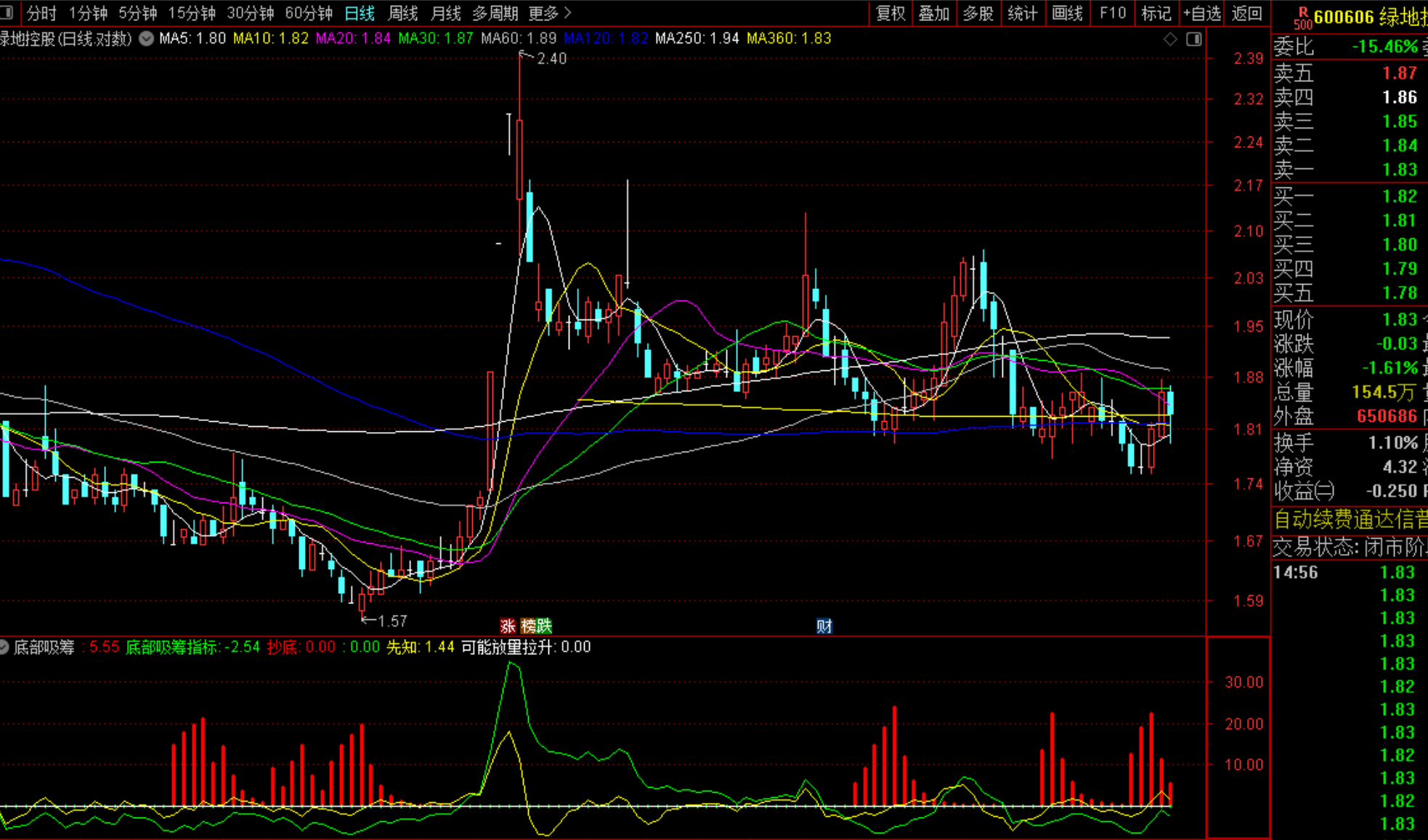Screen dimensions: 1428x840
Task: Click the 2.40 high price marker
Action: coord(551,59)
